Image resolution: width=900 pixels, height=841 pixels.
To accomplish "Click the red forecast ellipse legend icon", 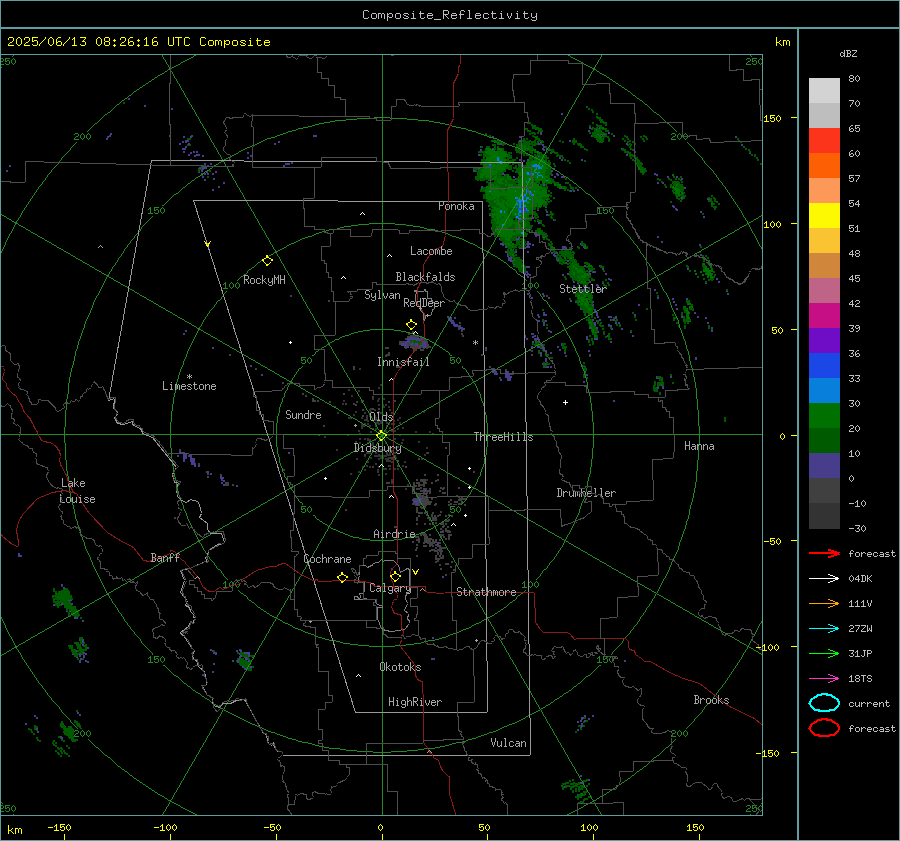I will point(824,728).
